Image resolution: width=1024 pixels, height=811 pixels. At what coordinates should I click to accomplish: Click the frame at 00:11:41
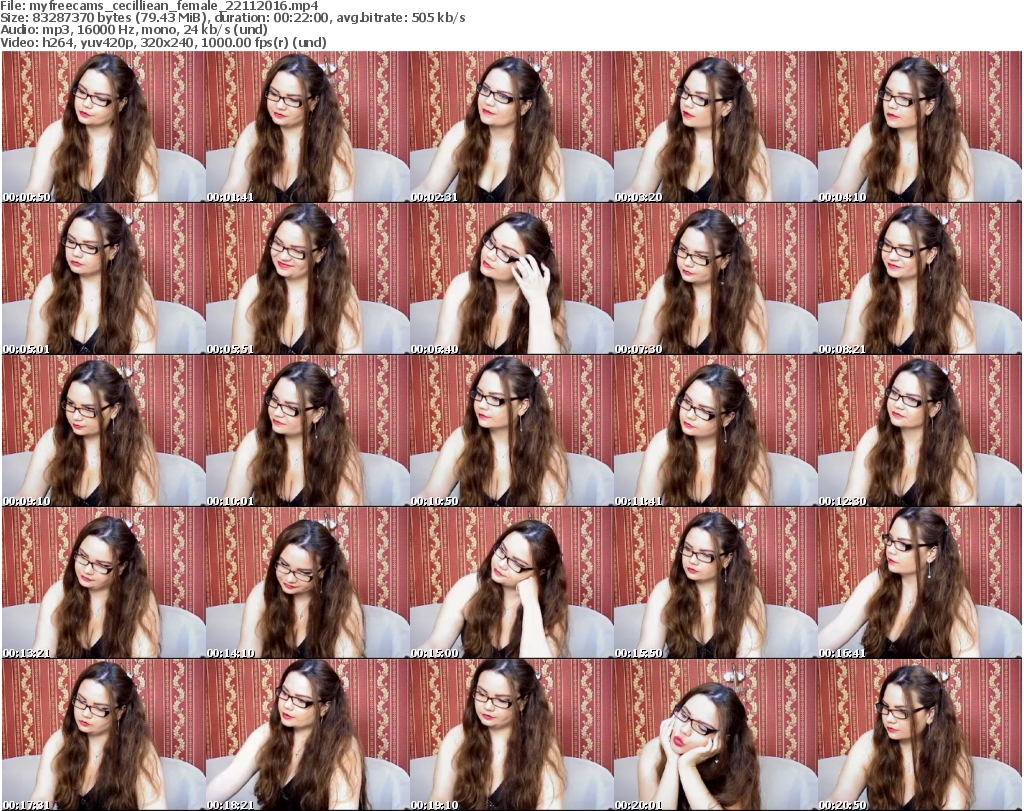click(x=714, y=431)
